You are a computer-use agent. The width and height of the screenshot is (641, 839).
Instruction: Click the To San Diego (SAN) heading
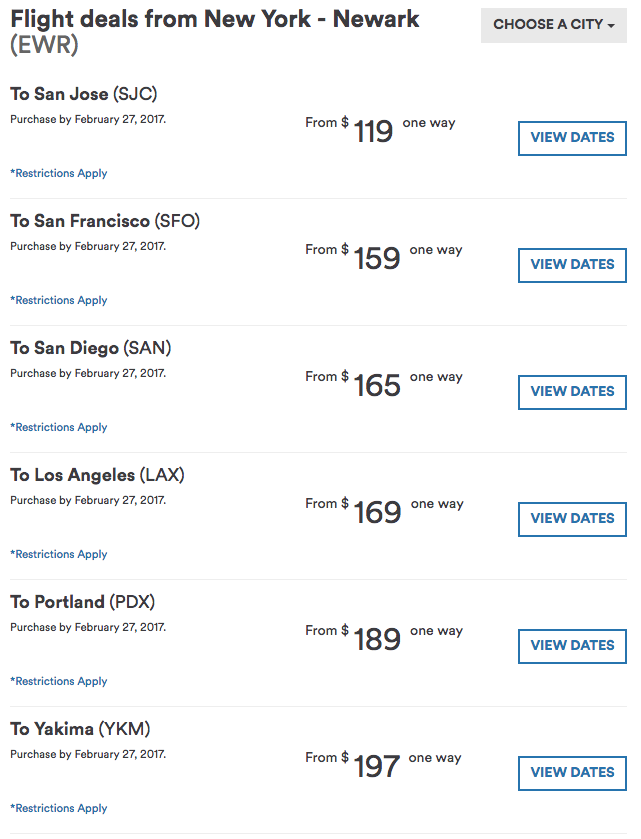click(91, 348)
